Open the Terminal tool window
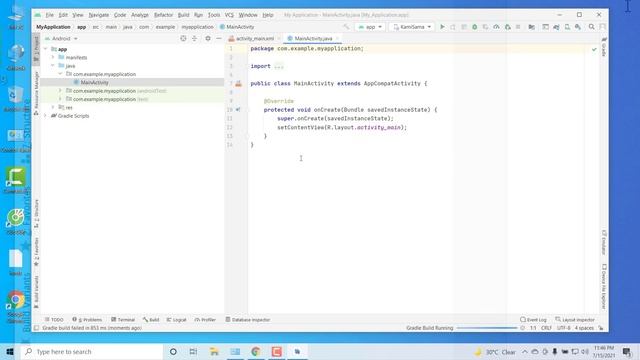Image resolution: width=640 pixels, height=360 pixels. tap(123, 320)
